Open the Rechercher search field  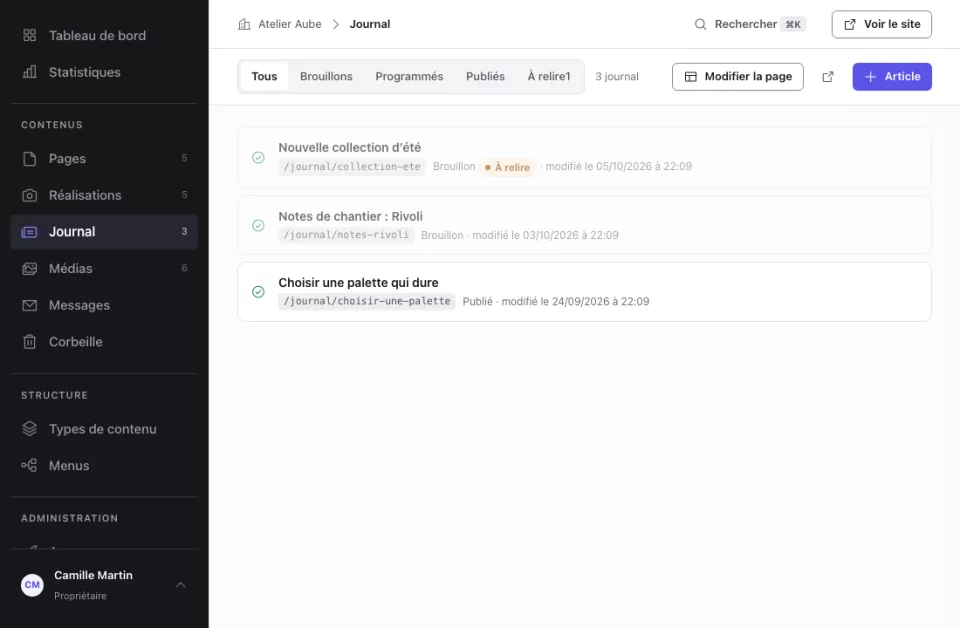750,24
